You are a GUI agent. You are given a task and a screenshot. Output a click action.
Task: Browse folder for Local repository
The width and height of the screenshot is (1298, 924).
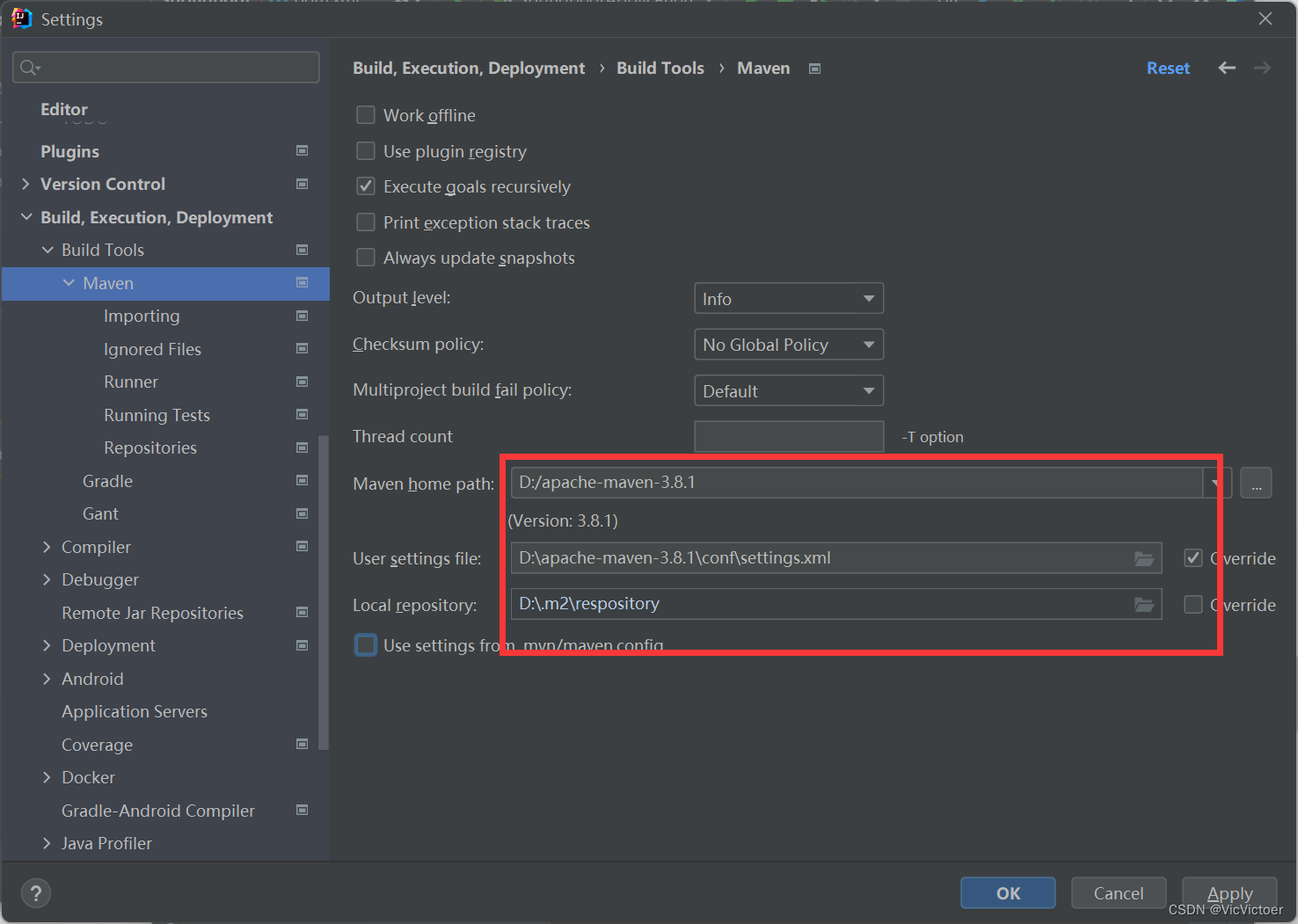[x=1143, y=604]
